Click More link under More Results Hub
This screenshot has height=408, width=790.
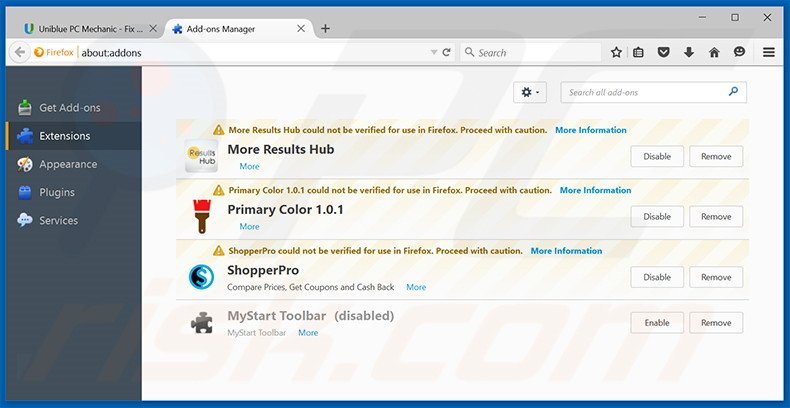[x=249, y=166]
